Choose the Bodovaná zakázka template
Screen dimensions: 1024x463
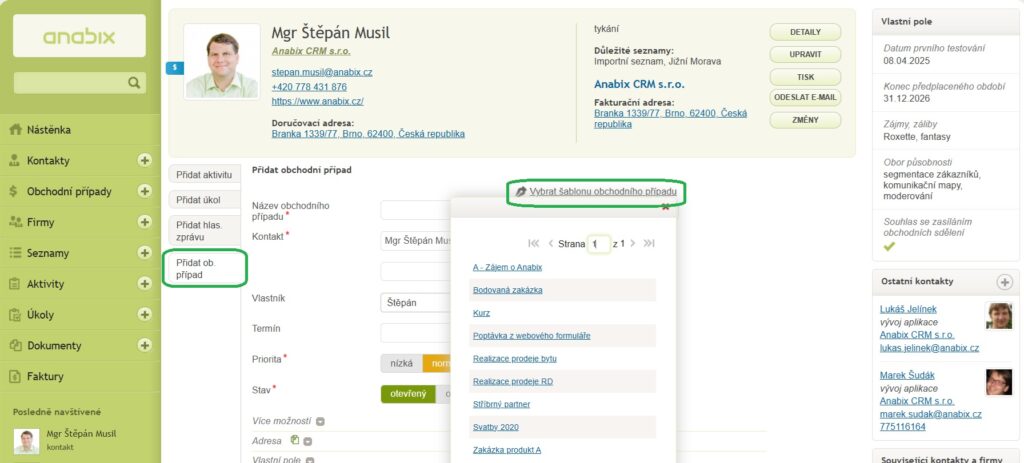pyautogui.click(x=507, y=290)
